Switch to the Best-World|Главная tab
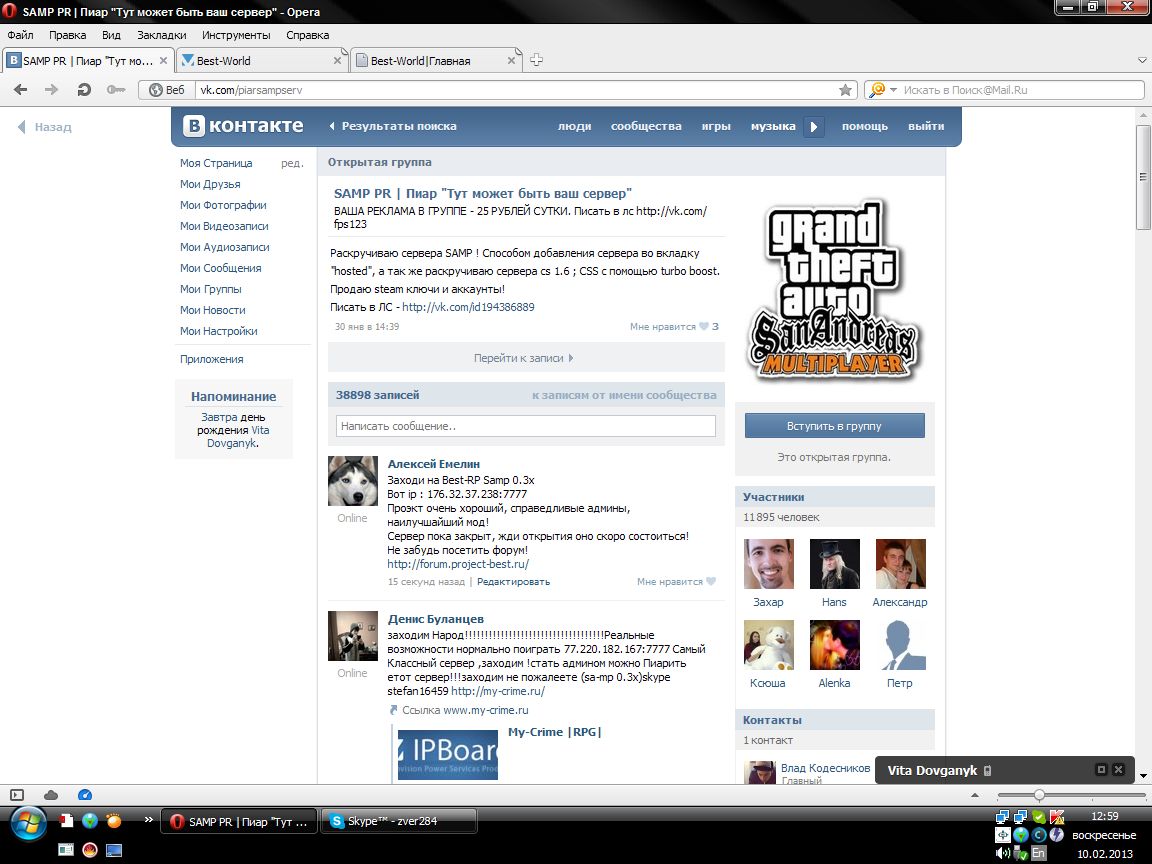Image resolution: width=1152 pixels, height=864 pixels. tap(436, 61)
